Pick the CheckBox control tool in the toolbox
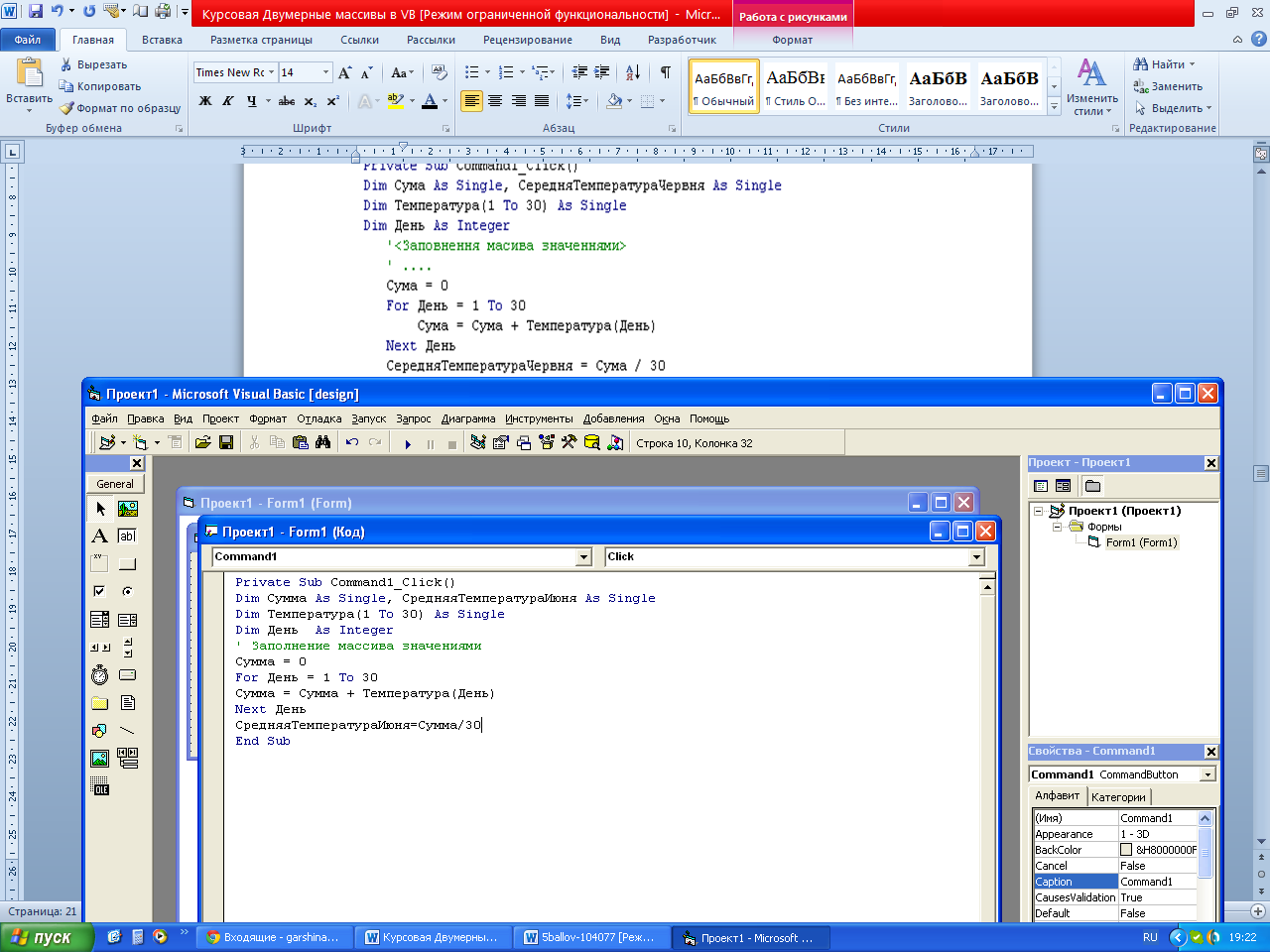1270x952 pixels. pos(100,592)
